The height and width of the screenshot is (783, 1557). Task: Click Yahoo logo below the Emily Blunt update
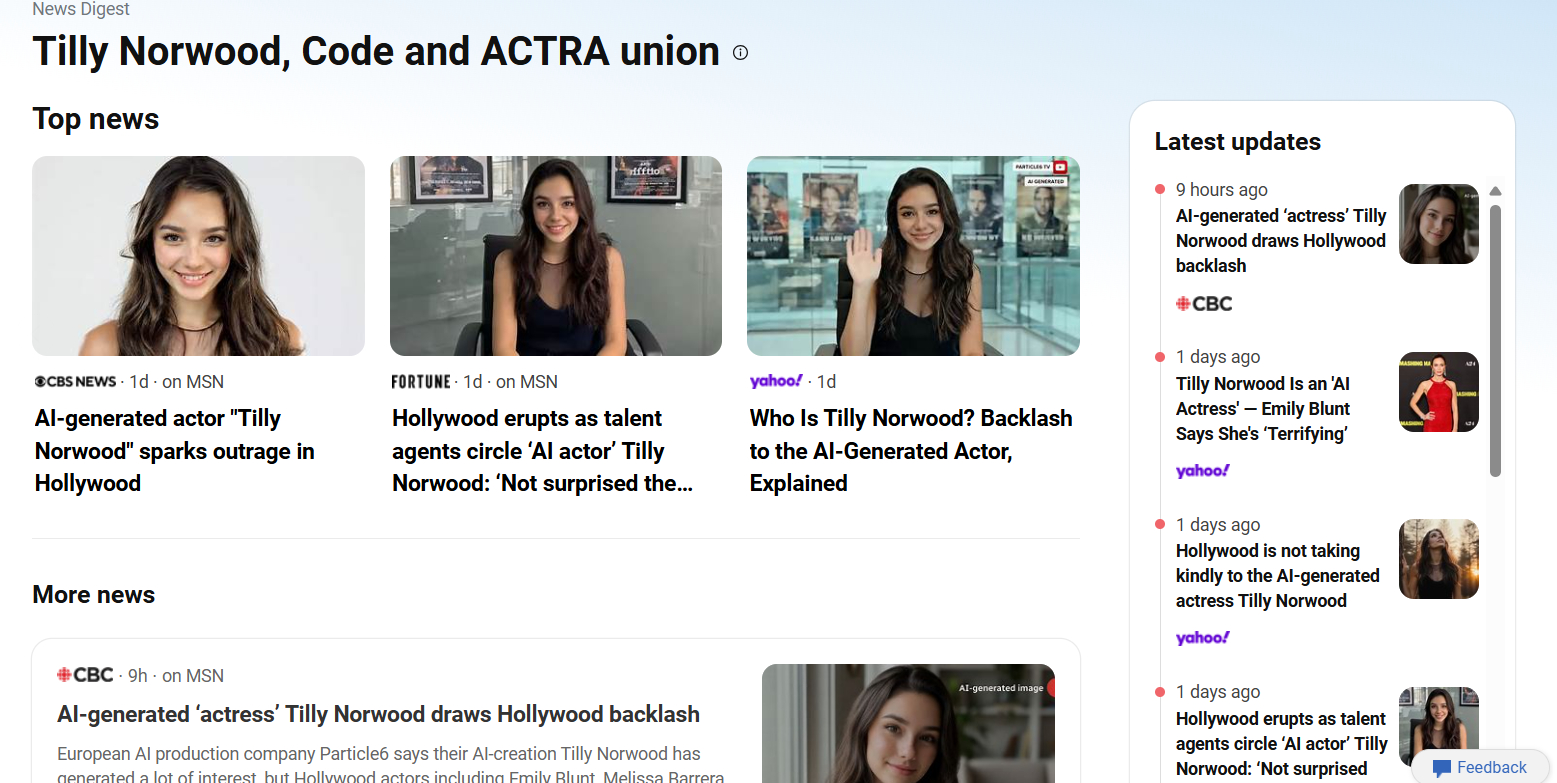(1203, 471)
